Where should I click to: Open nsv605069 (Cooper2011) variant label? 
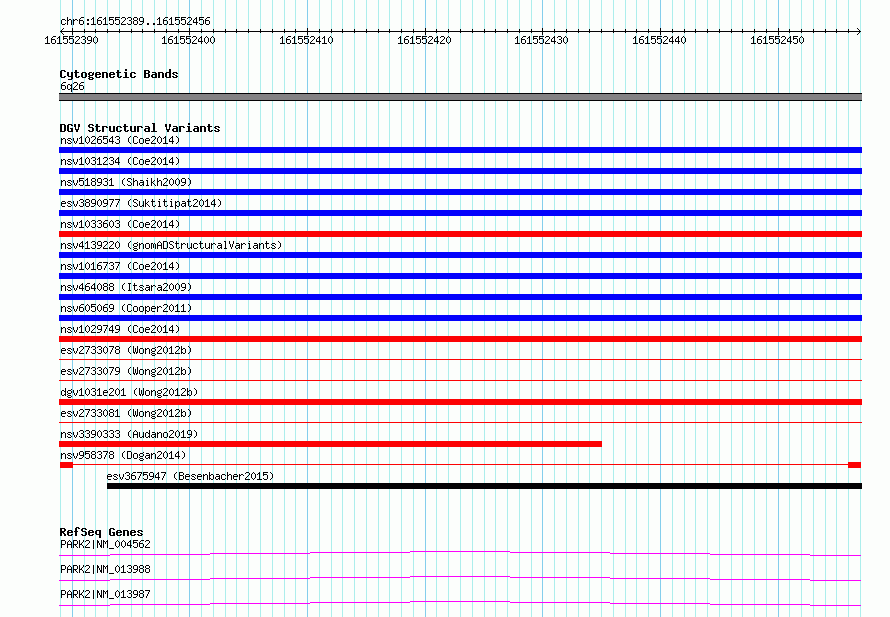click(126, 308)
